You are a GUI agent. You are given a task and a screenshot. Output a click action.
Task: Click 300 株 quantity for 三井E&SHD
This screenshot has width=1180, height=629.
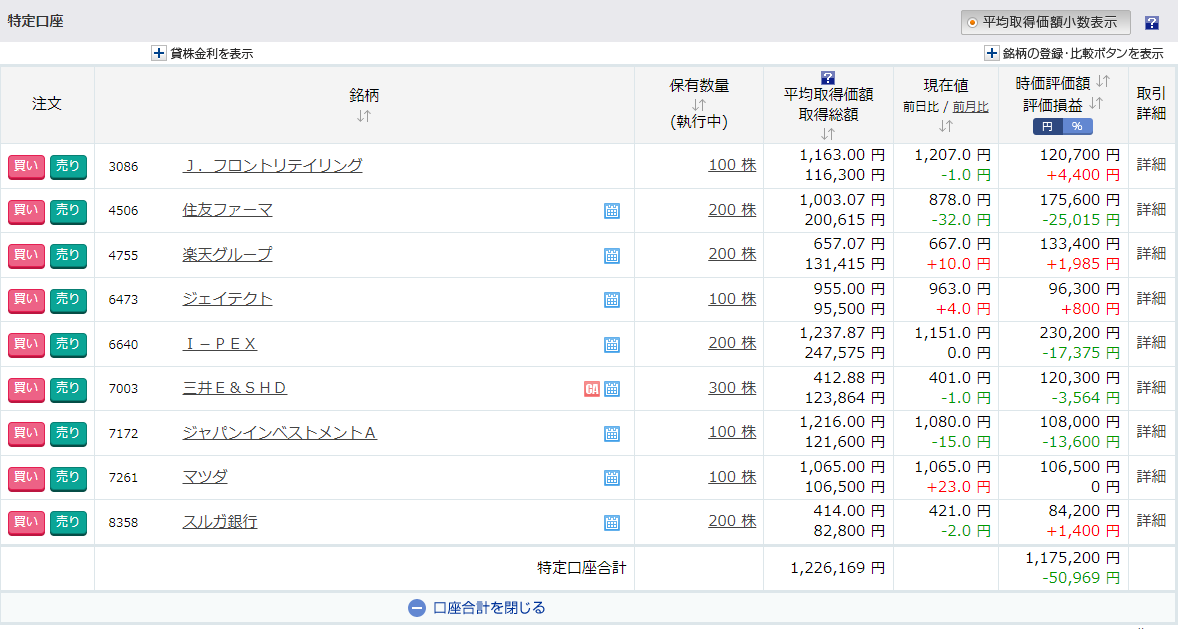point(731,387)
